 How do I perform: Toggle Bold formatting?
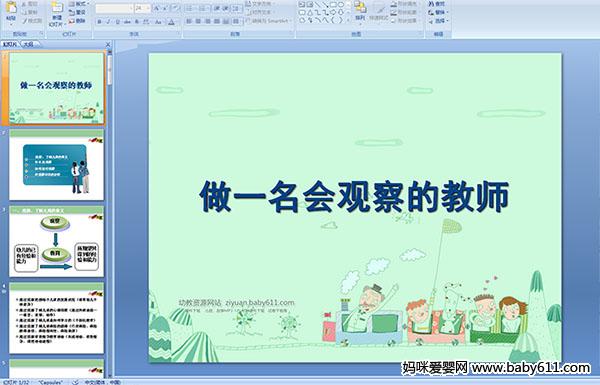point(99,22)
